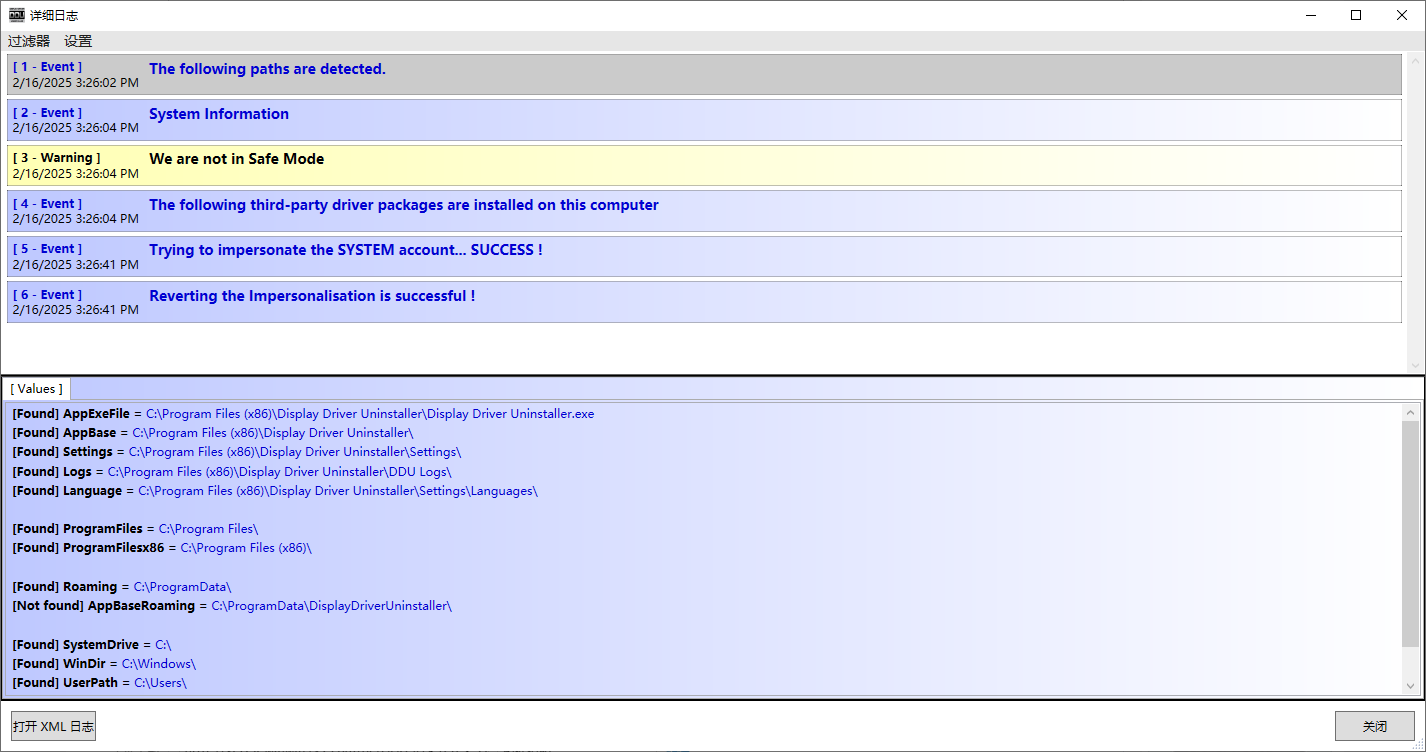Select event 1 'The following paths are detected.'
This screenshot has width=1426, height=752.
click(x=704, y=75)
